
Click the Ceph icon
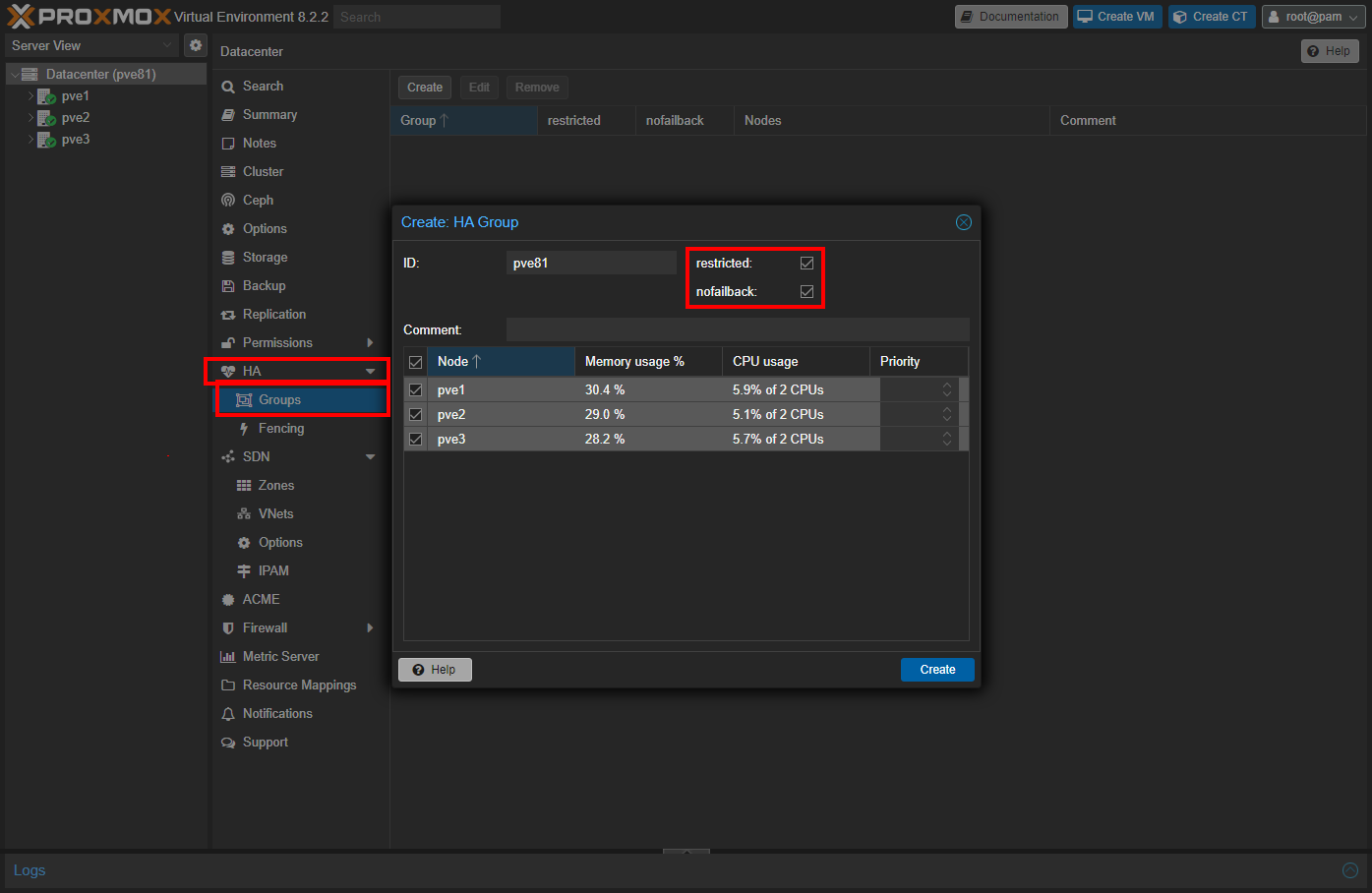pos(228,201)
